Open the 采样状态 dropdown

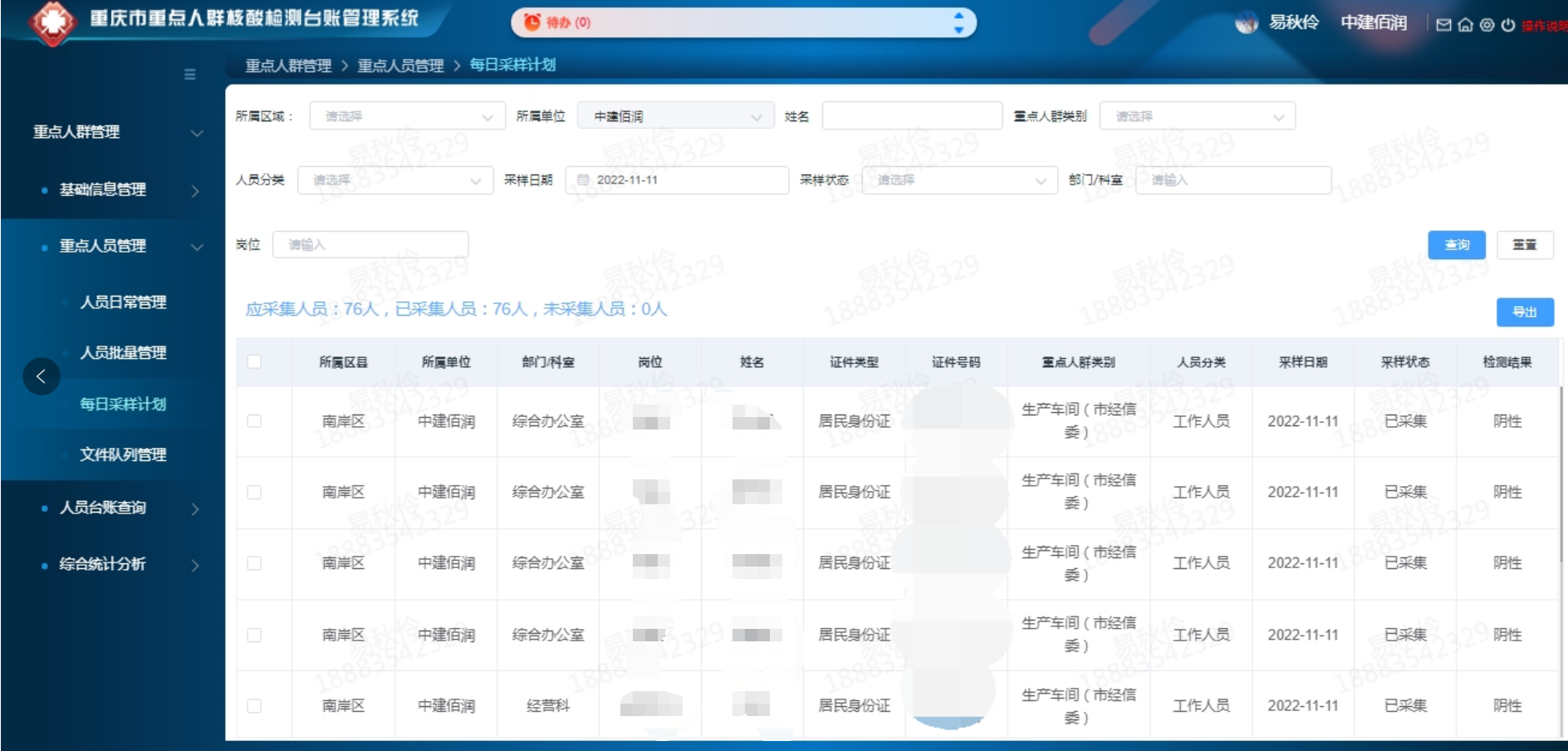959,180
